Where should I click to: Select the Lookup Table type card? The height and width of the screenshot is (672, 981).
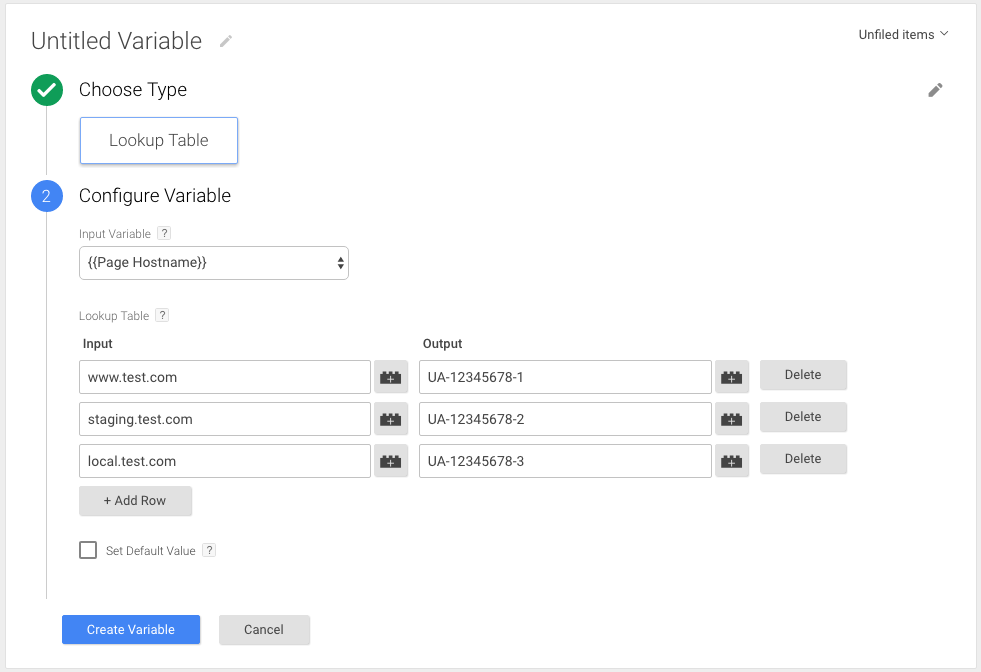pos(158,140)
